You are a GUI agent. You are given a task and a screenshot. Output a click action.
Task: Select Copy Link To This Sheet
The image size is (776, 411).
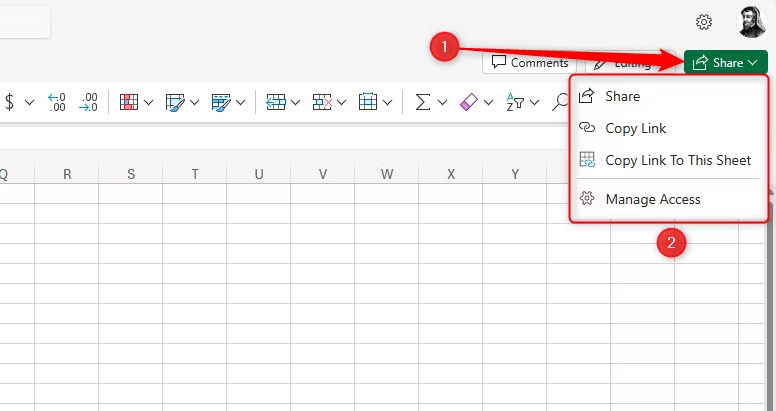coord(668,160)
